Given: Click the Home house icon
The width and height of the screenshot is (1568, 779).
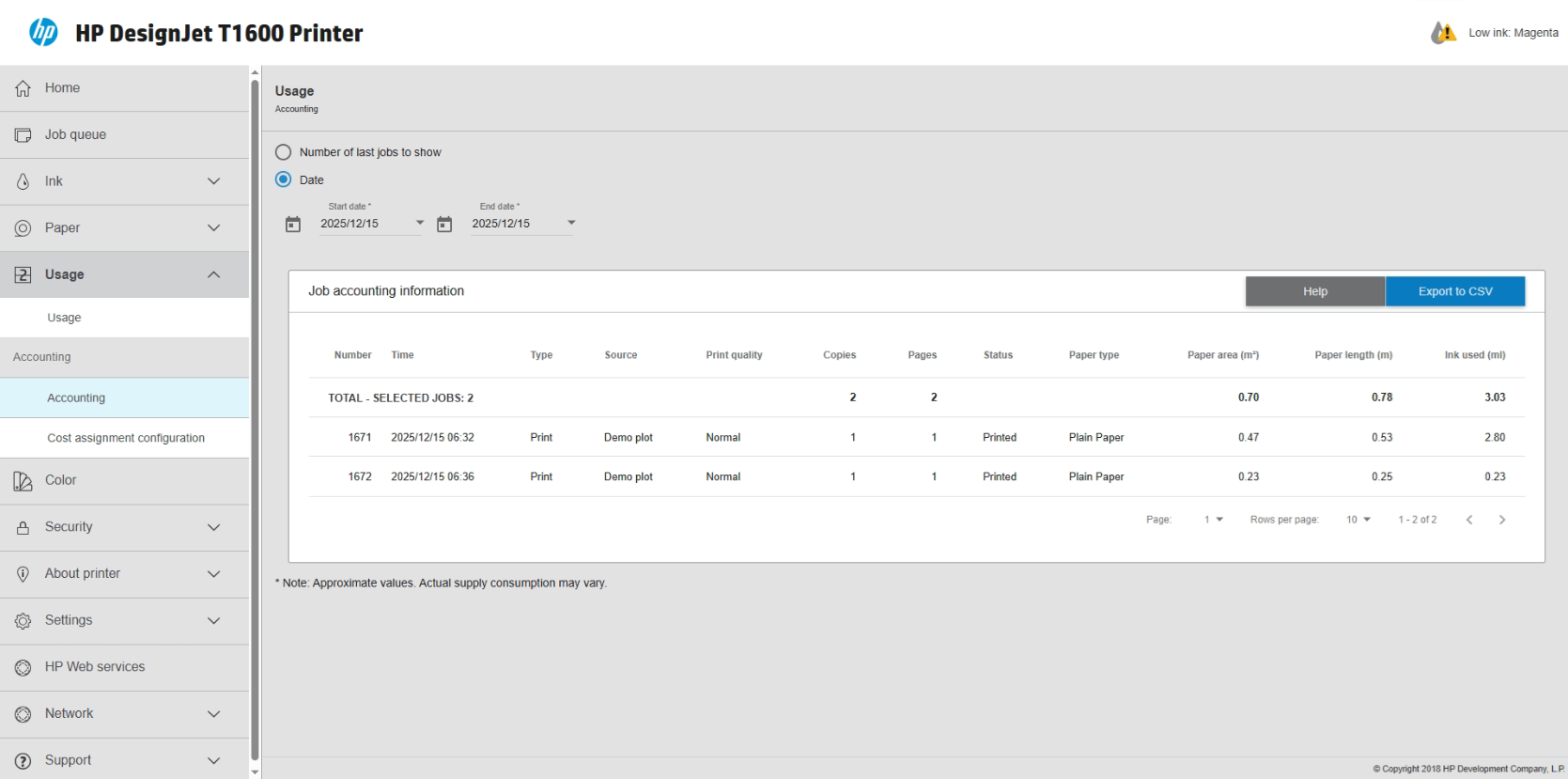Looking at the screenshot, I should [23, 88].
